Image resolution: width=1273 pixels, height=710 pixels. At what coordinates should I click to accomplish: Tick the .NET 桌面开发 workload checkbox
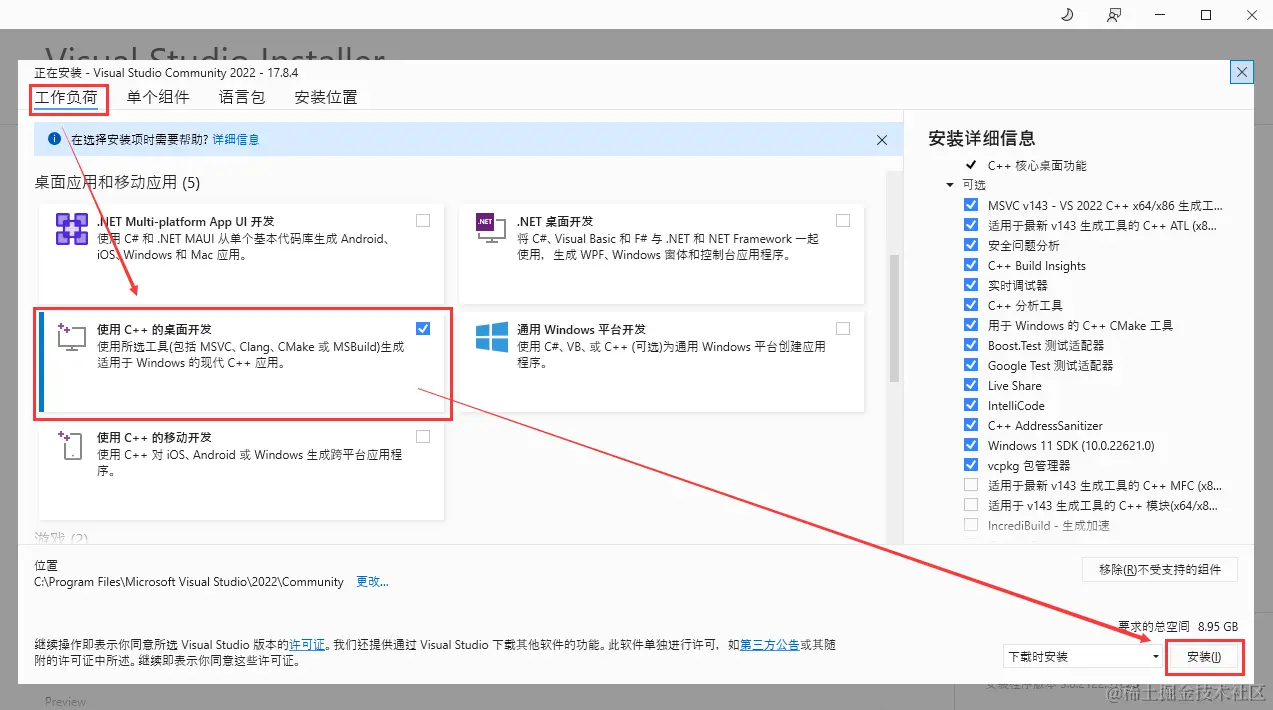(x=843, y=220)
